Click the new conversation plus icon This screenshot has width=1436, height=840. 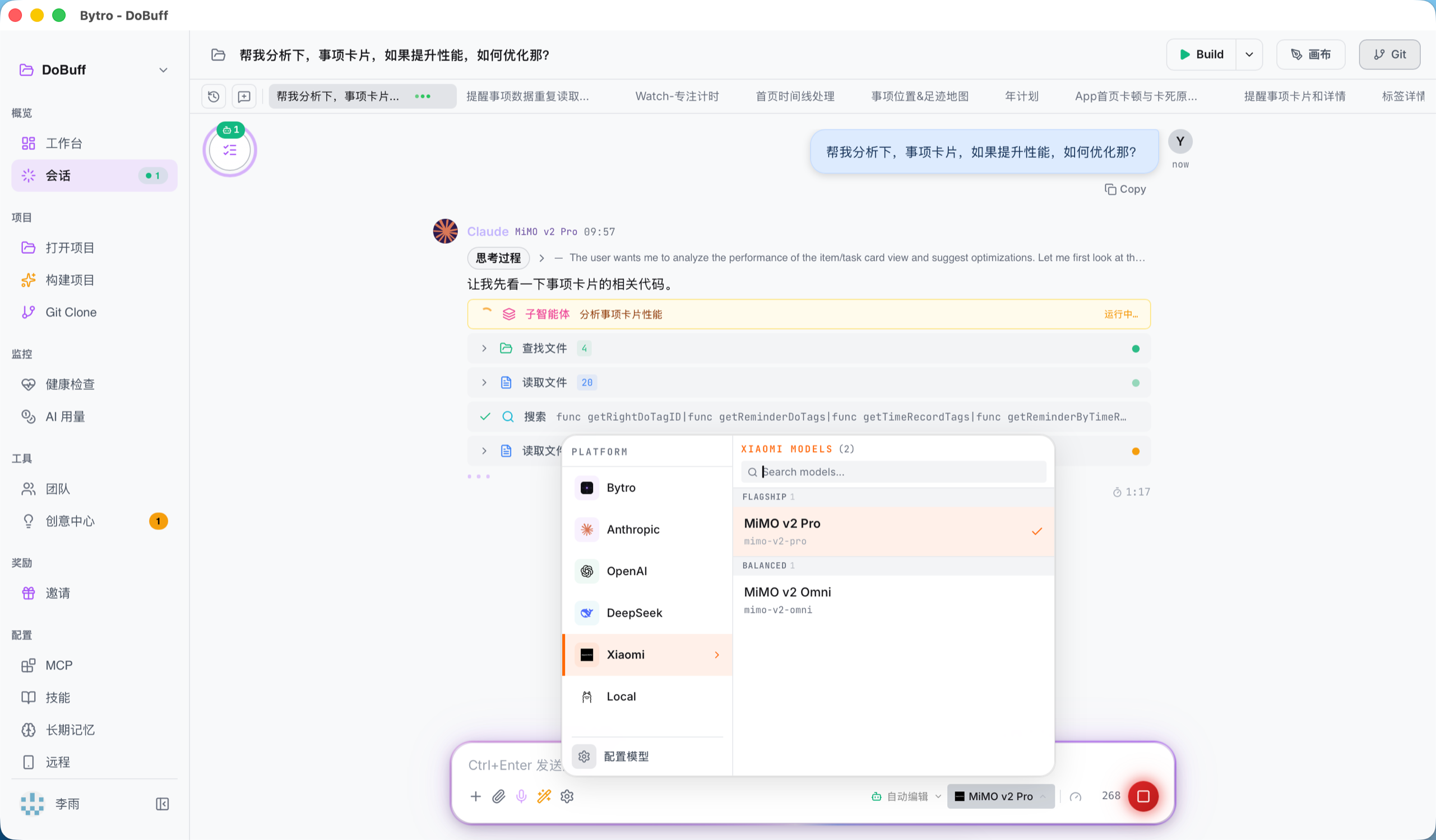[x=244, y=96]
